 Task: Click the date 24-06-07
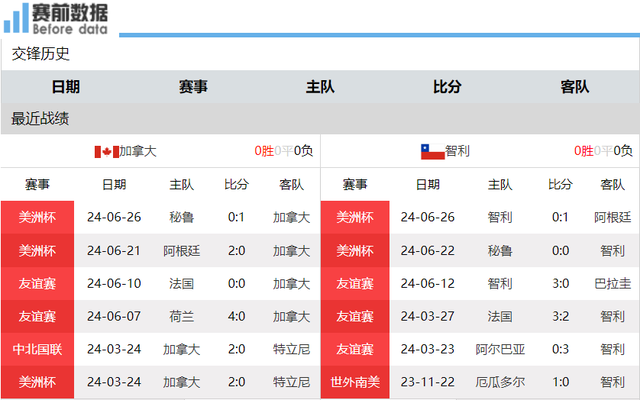point(114,316)
